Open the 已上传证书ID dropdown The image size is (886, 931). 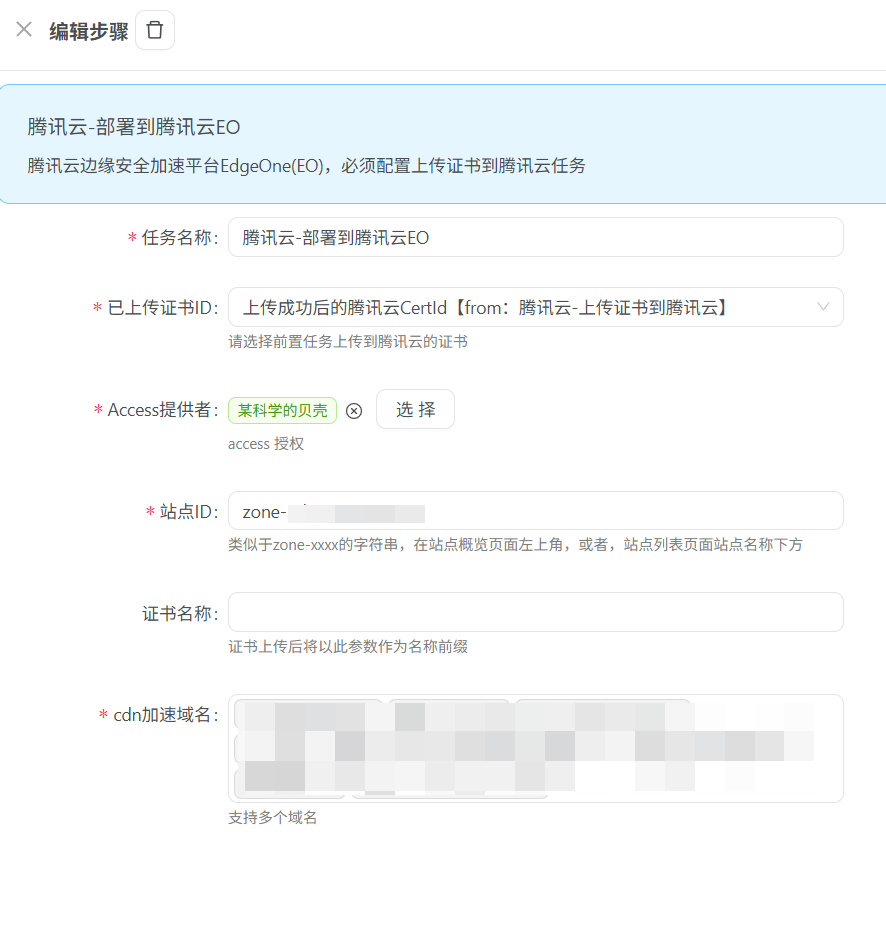click(x=536, y=307)
